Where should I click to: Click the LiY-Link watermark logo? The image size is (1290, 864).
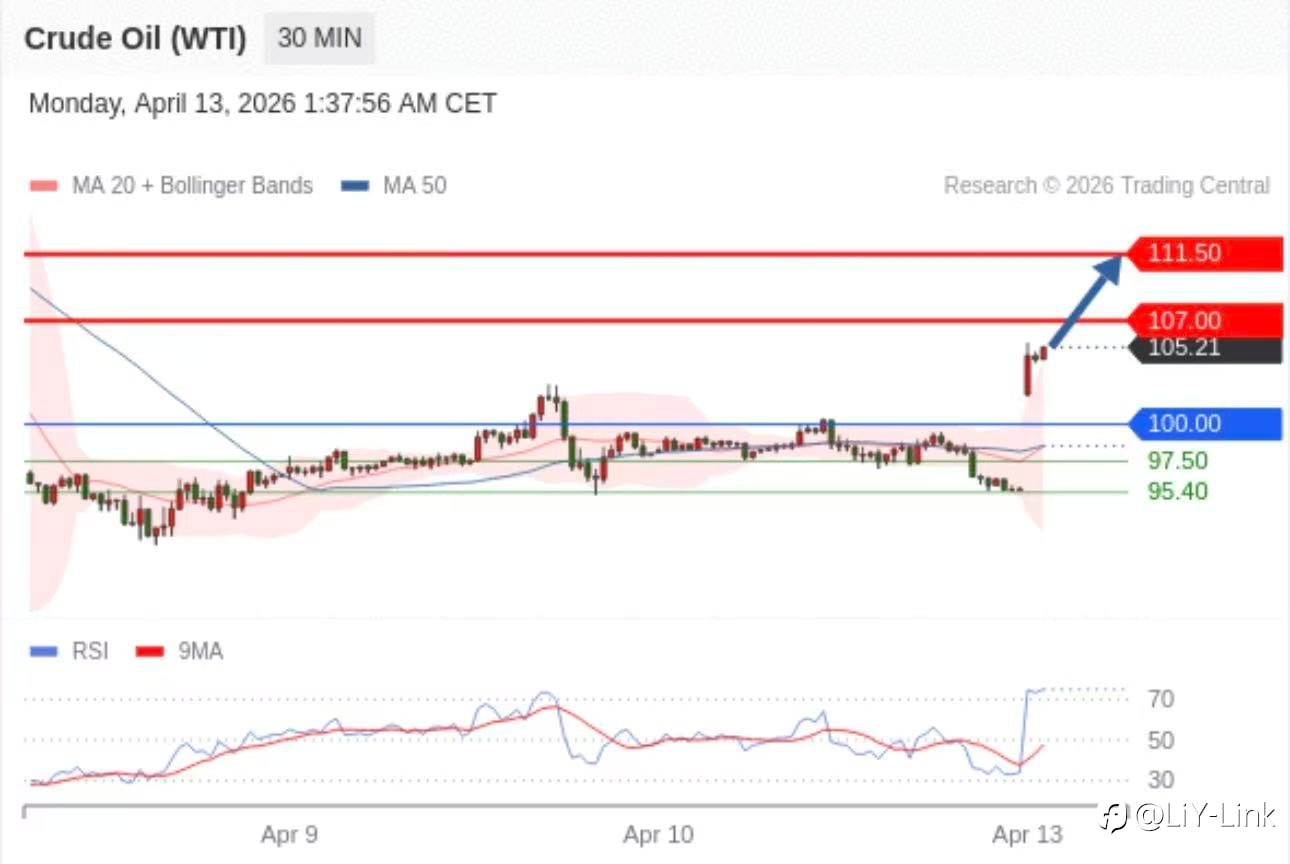tap(1188, 817)
